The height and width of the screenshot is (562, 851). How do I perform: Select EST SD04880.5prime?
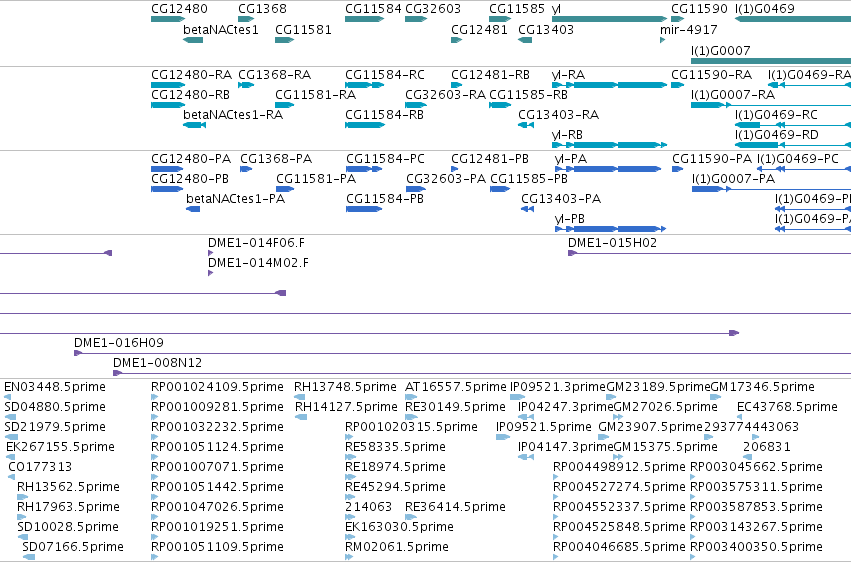10,417
